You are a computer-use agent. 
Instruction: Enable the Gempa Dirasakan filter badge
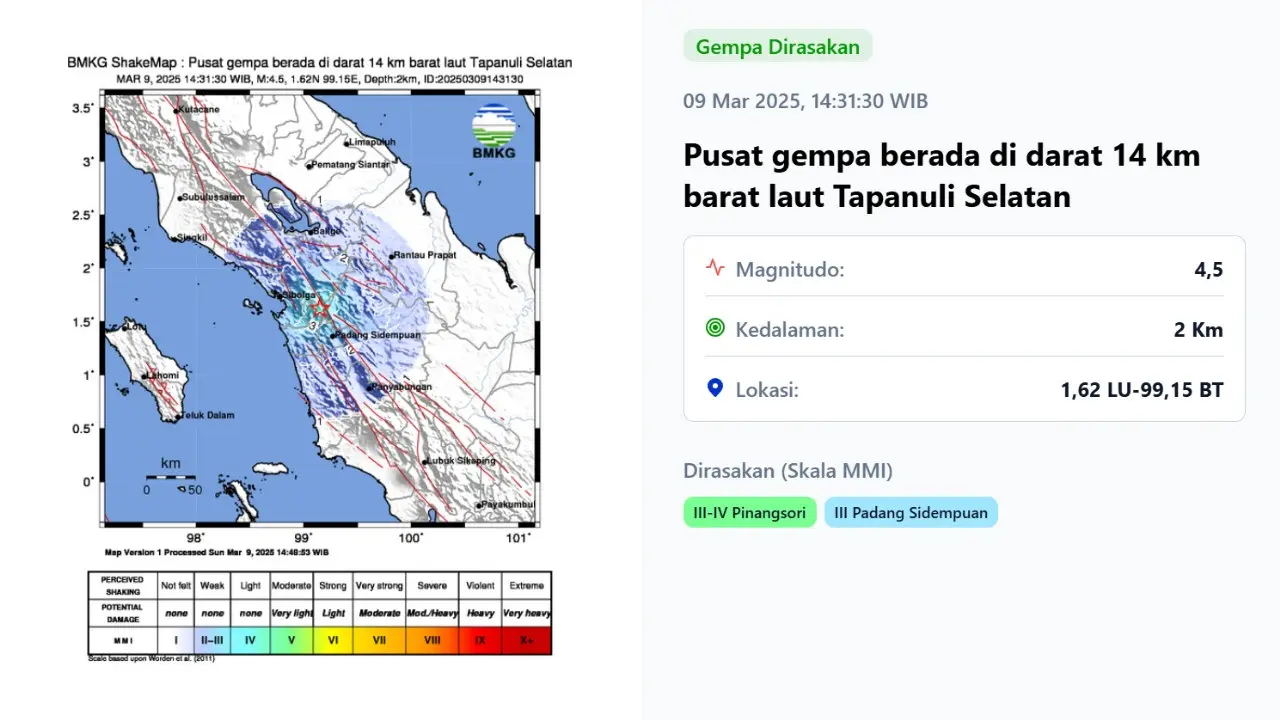click(777, 46)
